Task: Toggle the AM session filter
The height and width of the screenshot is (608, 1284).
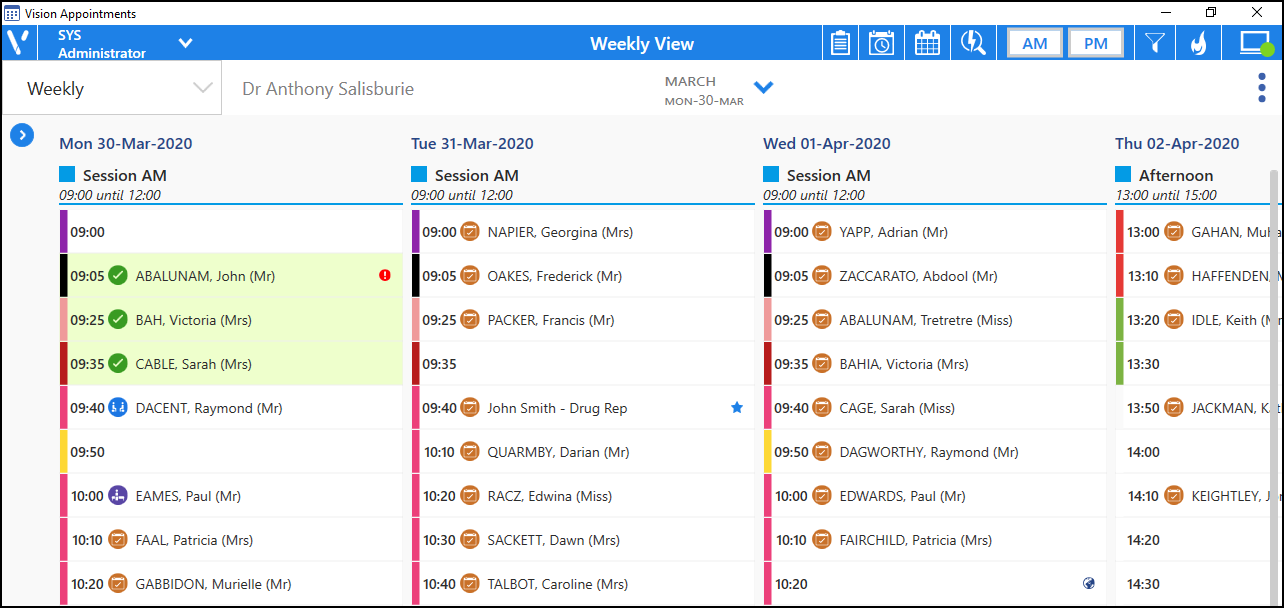Action: (1035, 43)
